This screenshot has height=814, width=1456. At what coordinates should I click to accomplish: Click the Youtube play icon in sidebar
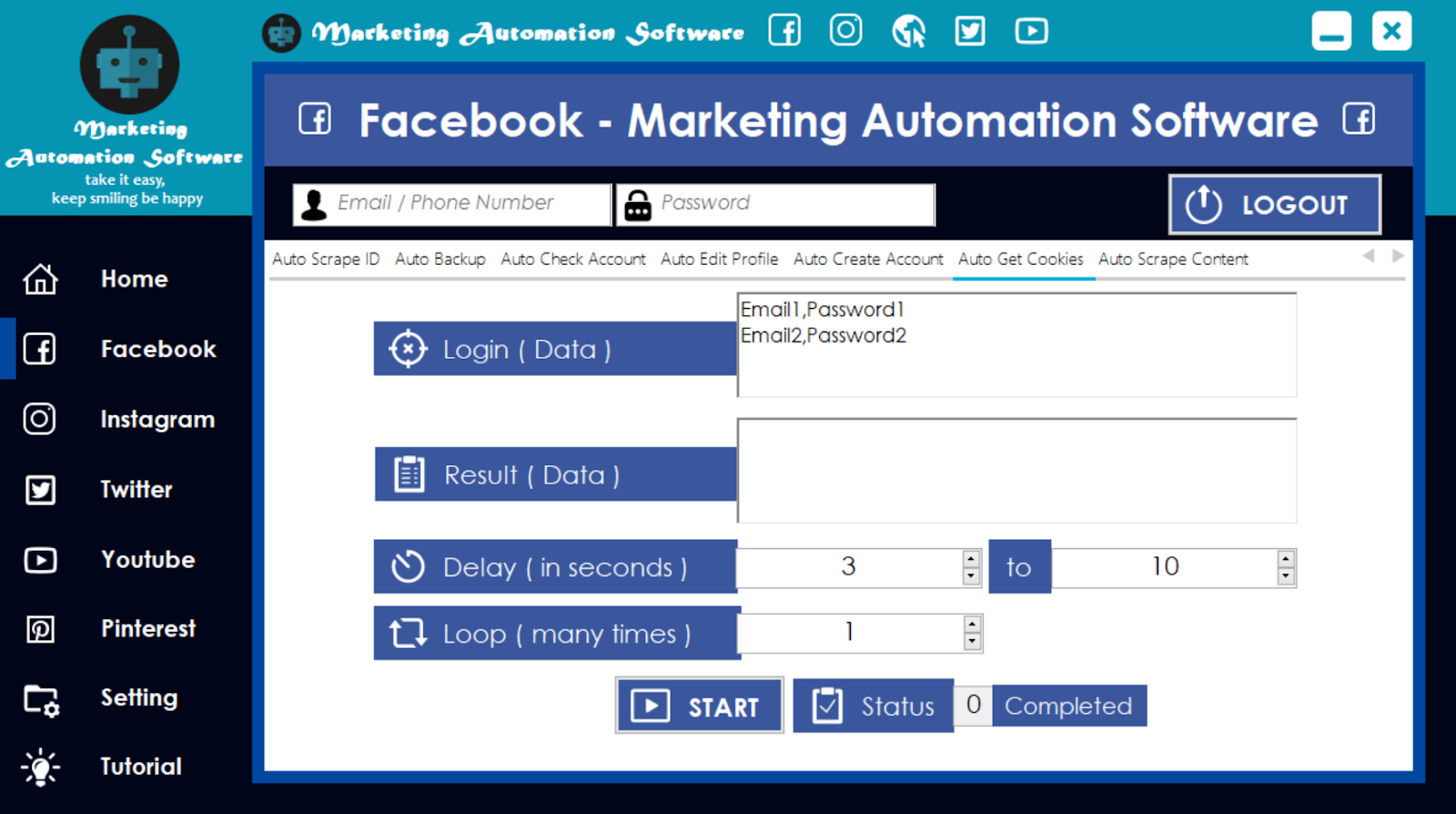point(40,559)
